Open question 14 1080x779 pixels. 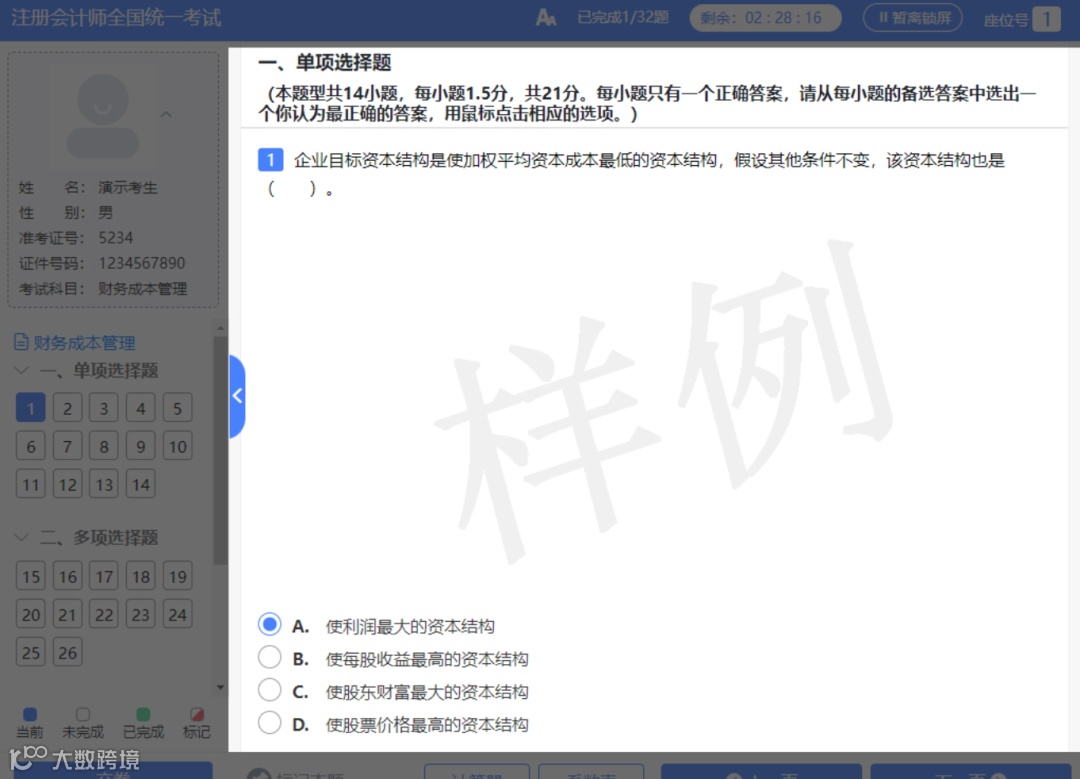141,484
